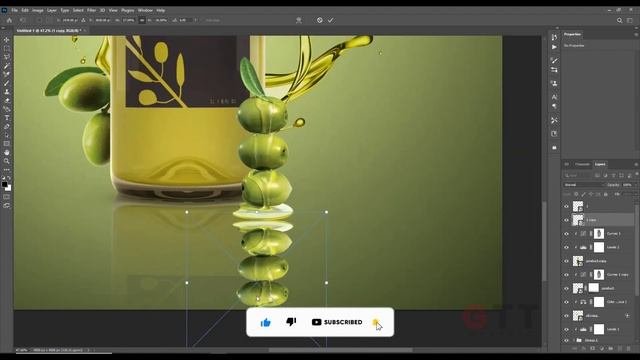Click the new group folder icon

pyautogui.click(x=611, y=349)
